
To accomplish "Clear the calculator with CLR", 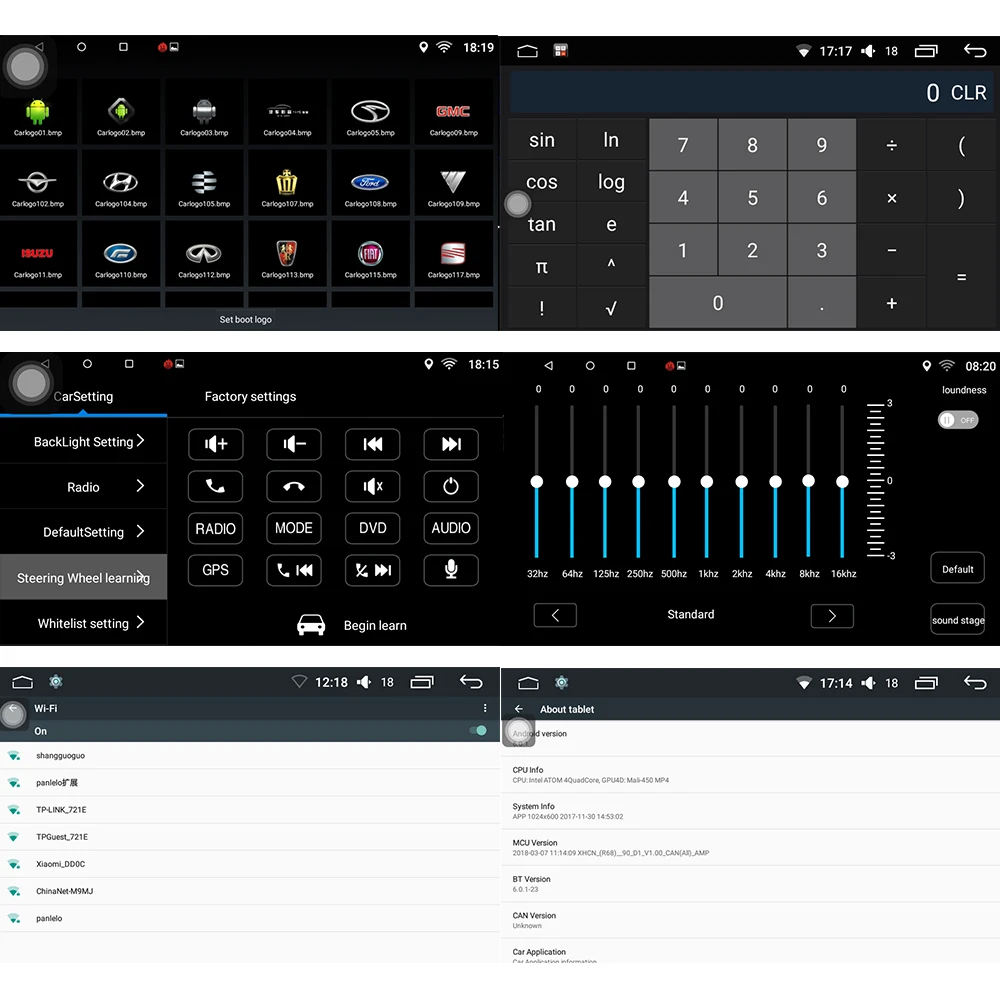I will (x=968, y=93).
